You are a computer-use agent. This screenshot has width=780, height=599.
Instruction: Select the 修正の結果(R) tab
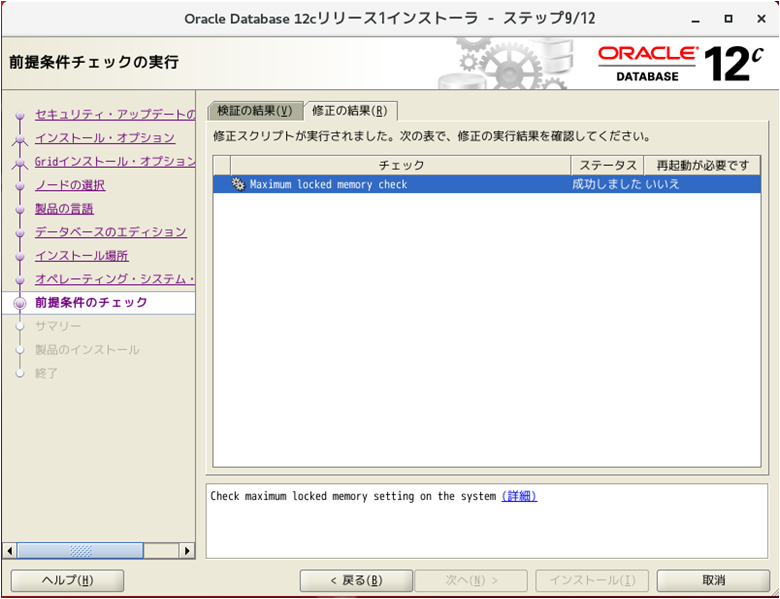click(350, 110)
